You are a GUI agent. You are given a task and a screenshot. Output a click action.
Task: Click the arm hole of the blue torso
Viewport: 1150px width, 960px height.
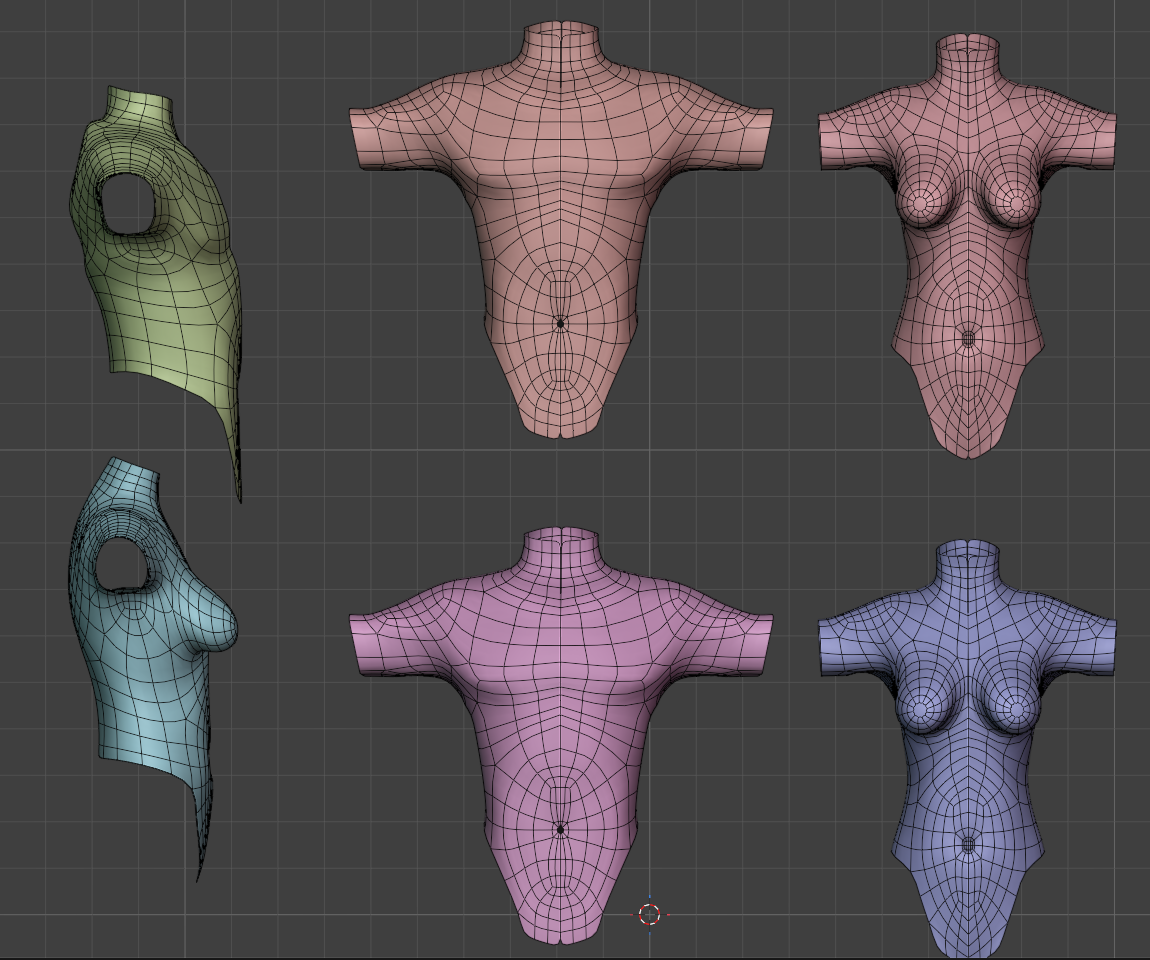tap(123, 563)
